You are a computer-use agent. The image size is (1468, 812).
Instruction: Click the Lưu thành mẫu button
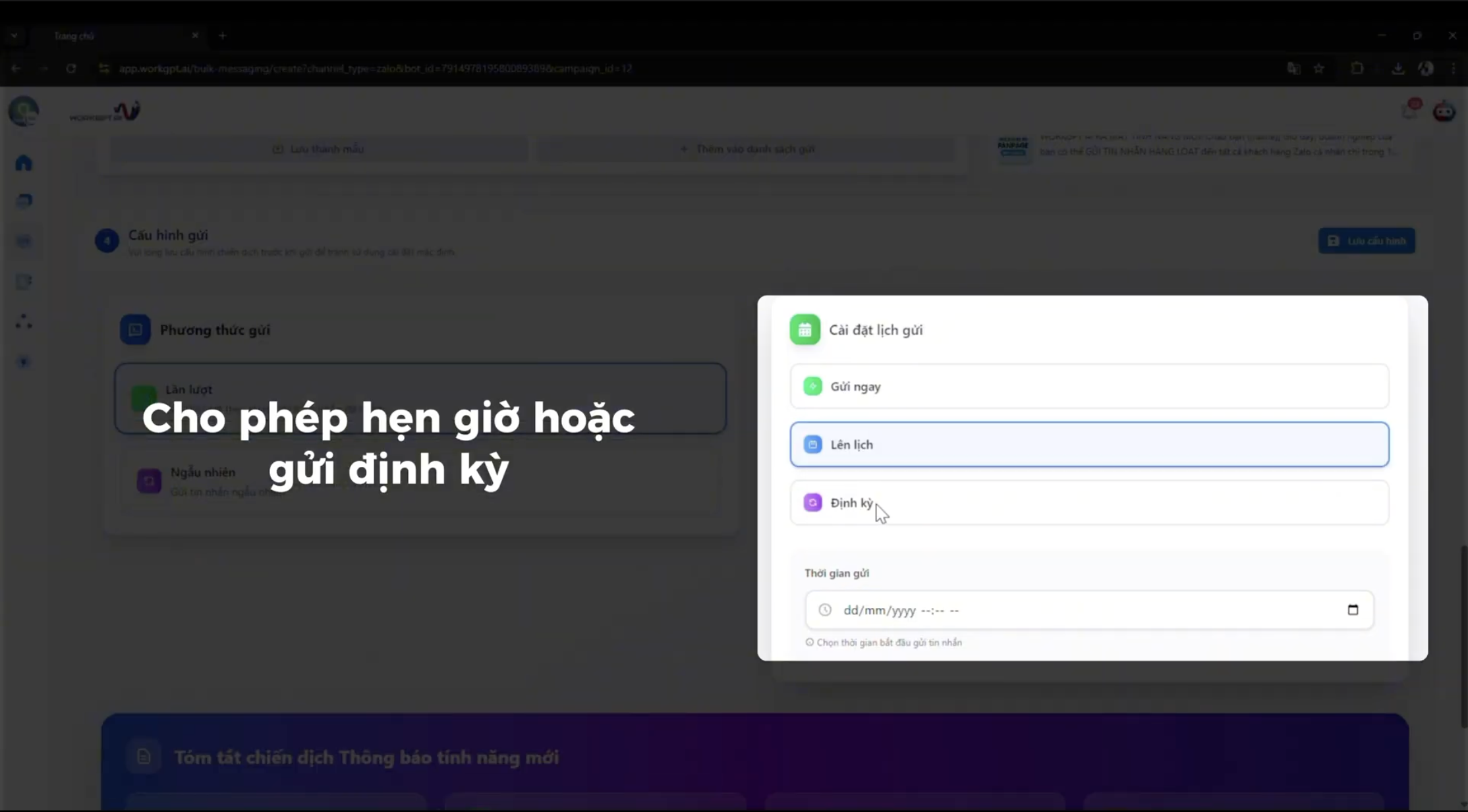coord(318,149)
